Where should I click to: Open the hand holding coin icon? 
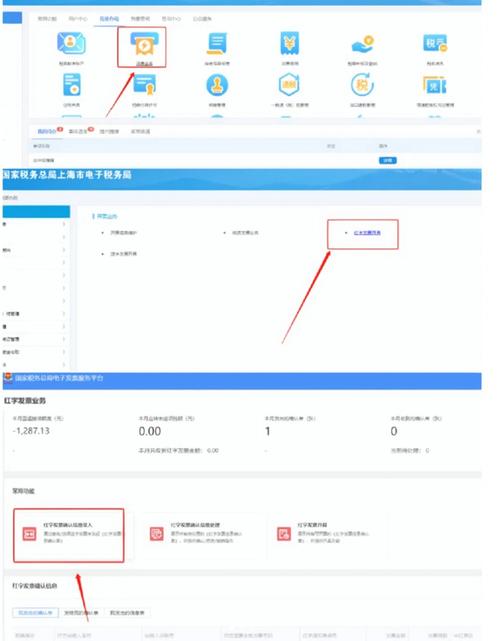coord(362,44)
